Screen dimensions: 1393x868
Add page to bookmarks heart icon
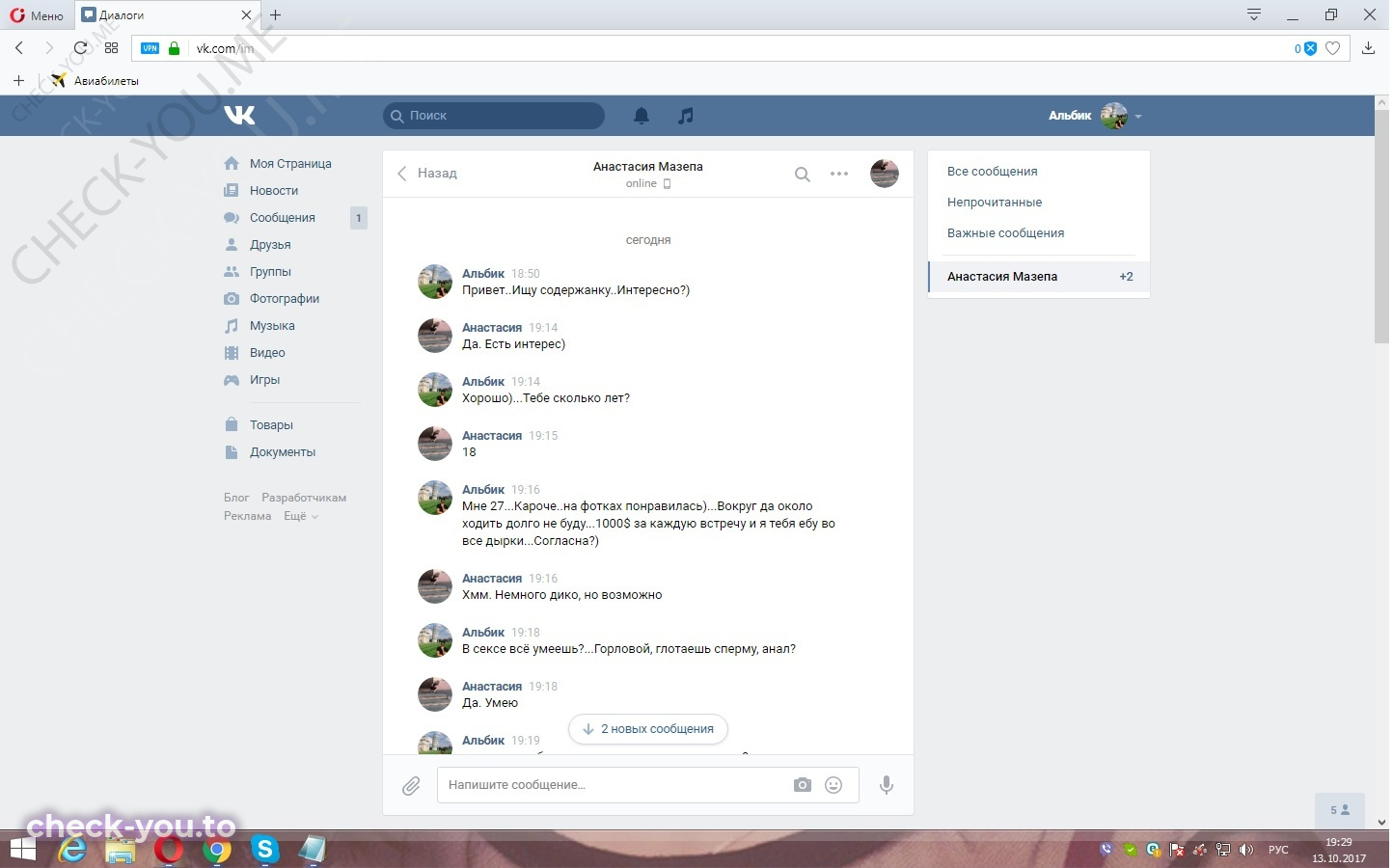[x=1333, y=48]
